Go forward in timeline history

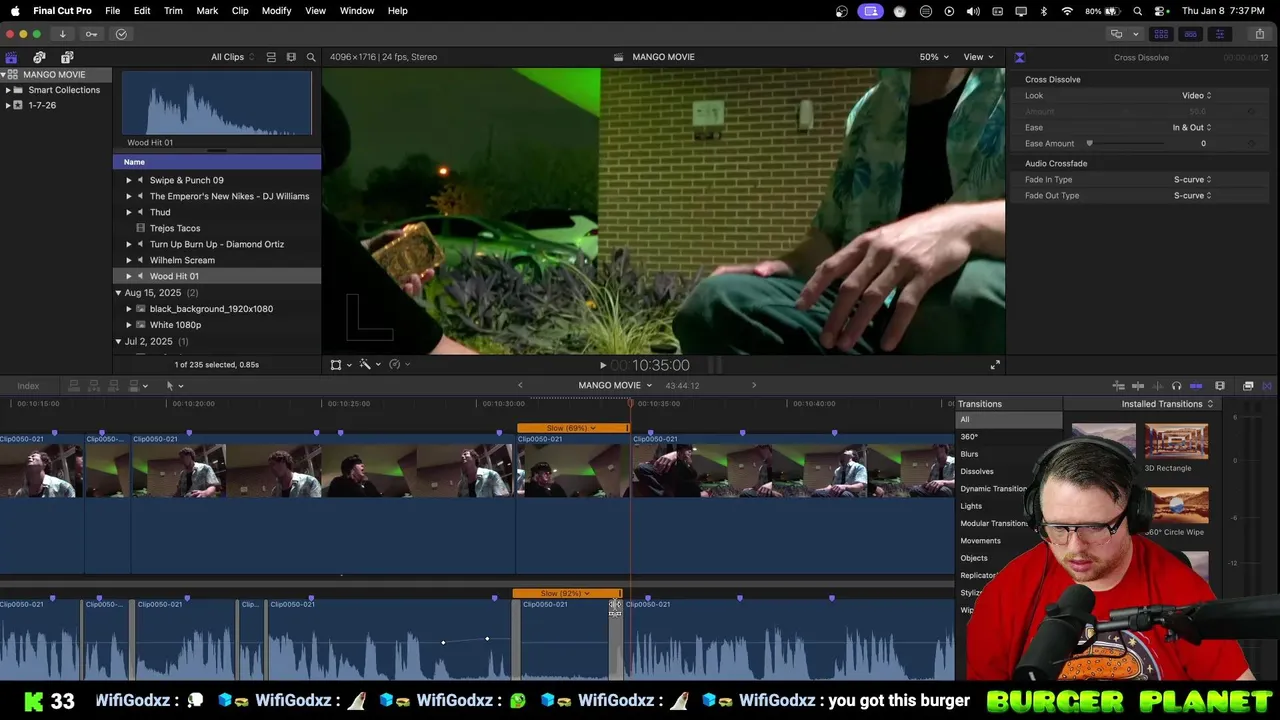(754, 386)
